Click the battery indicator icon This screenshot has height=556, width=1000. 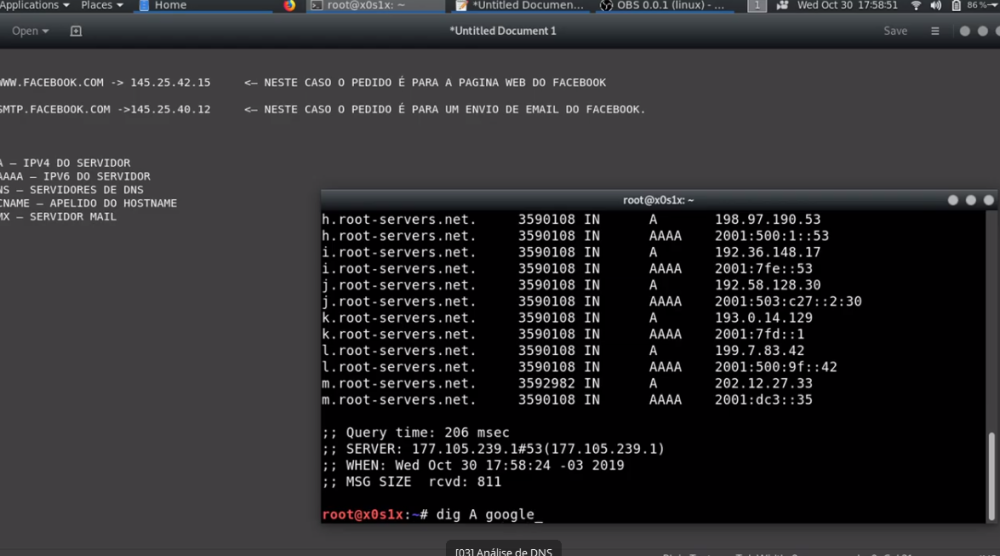click(955, 6)
